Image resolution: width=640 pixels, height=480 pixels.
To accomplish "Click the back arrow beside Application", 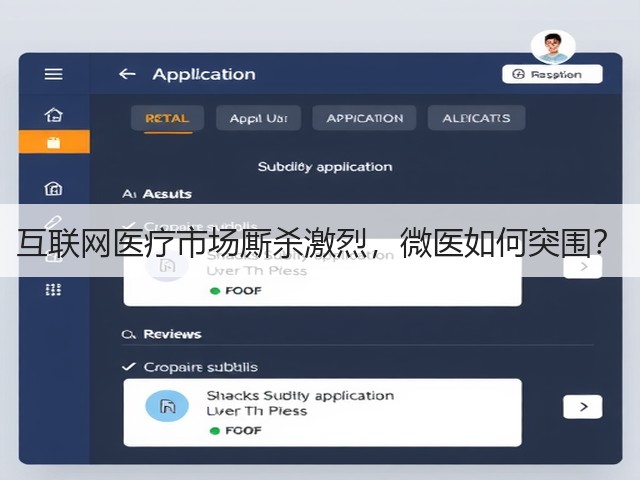I will [x=127, y=74].
